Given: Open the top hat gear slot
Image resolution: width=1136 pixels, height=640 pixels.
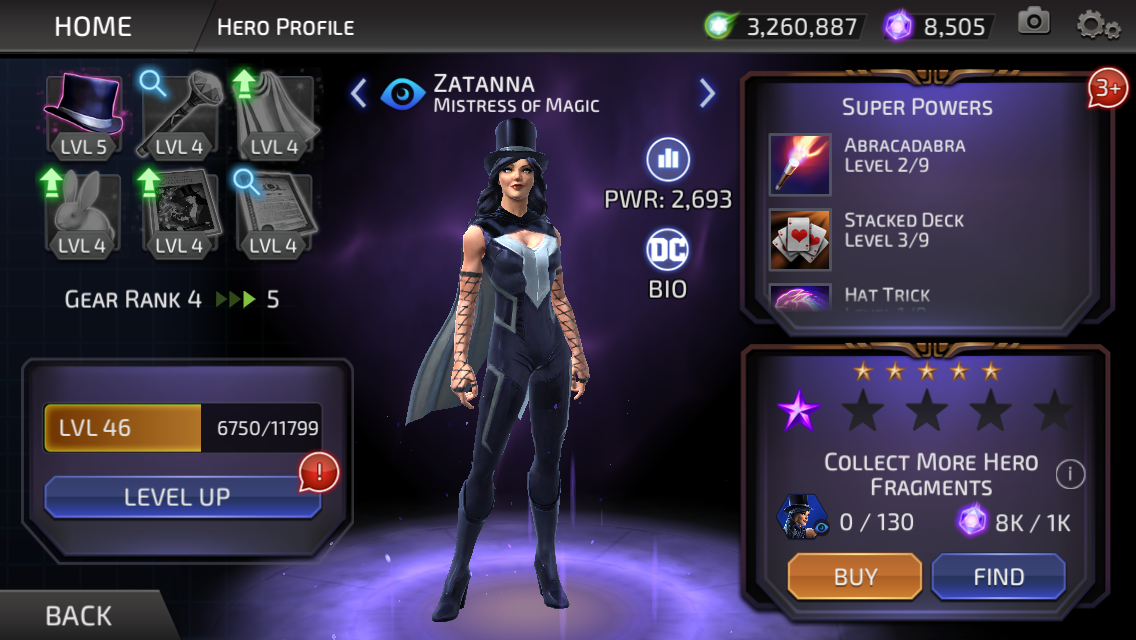Looking at the screenshot, I should (83, 115).
